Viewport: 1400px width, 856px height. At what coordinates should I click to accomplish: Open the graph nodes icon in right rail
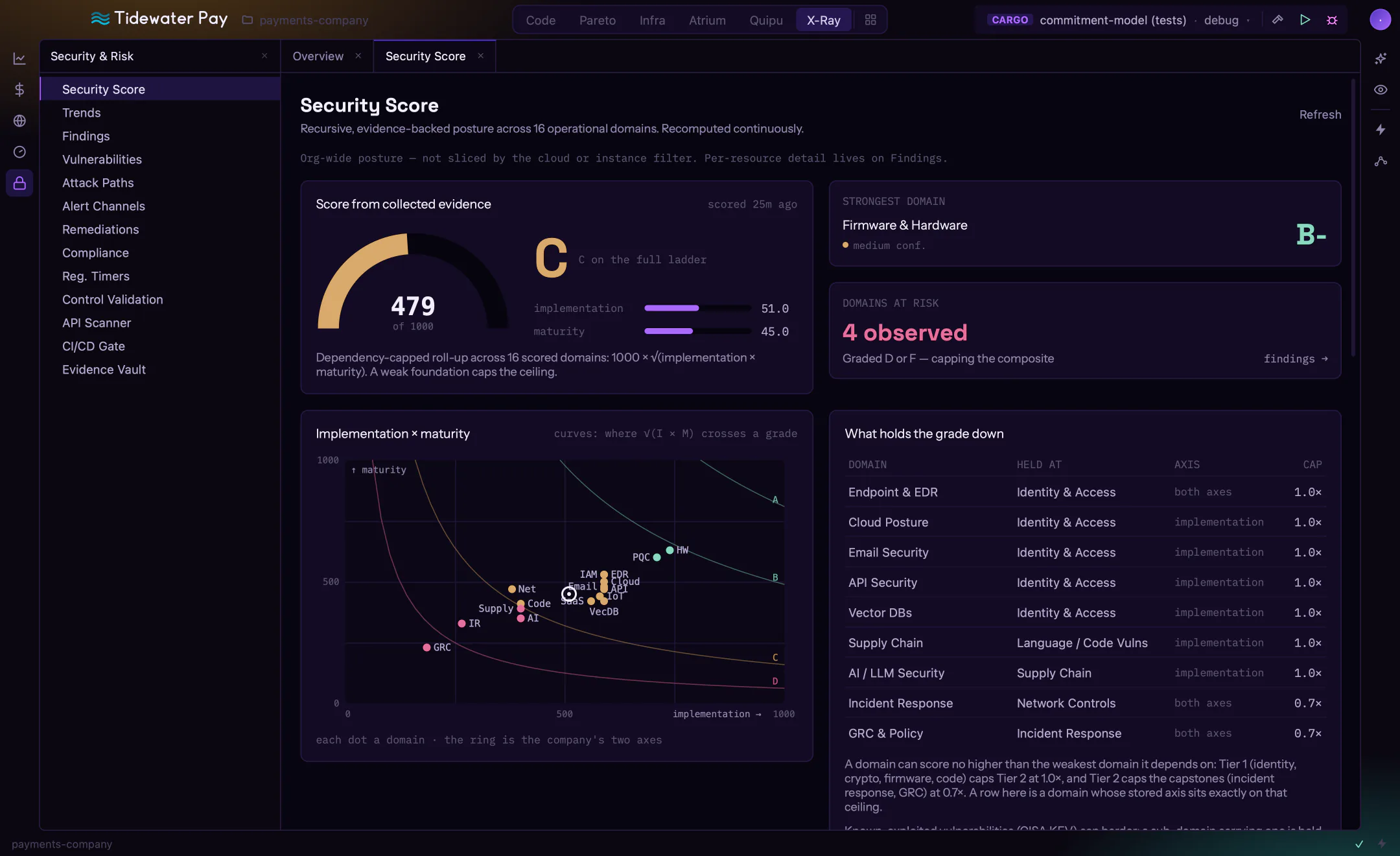[x=1381, y=161]
